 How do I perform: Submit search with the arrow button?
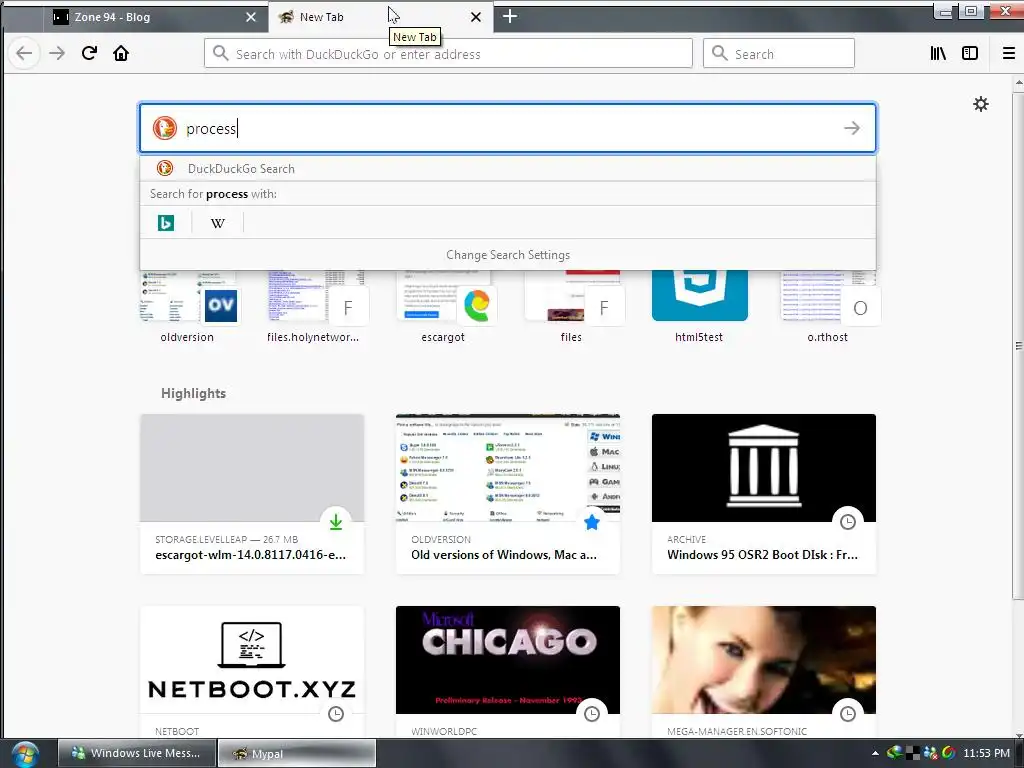[x=852, y=128]
